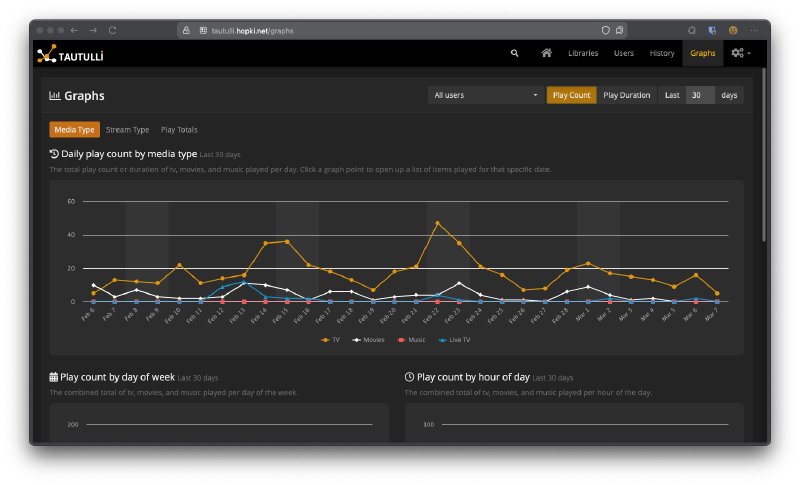Click the Feb 22 TV peak point
This screenshot has height=485, width=800.
coord(437,223)
